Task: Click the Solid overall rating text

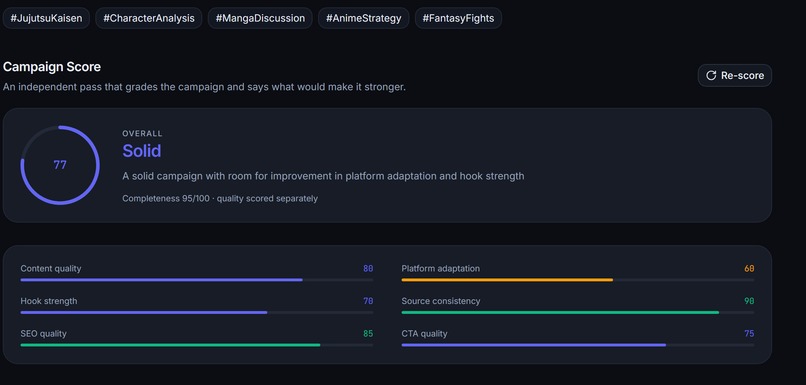Action: tap(142, 151)
